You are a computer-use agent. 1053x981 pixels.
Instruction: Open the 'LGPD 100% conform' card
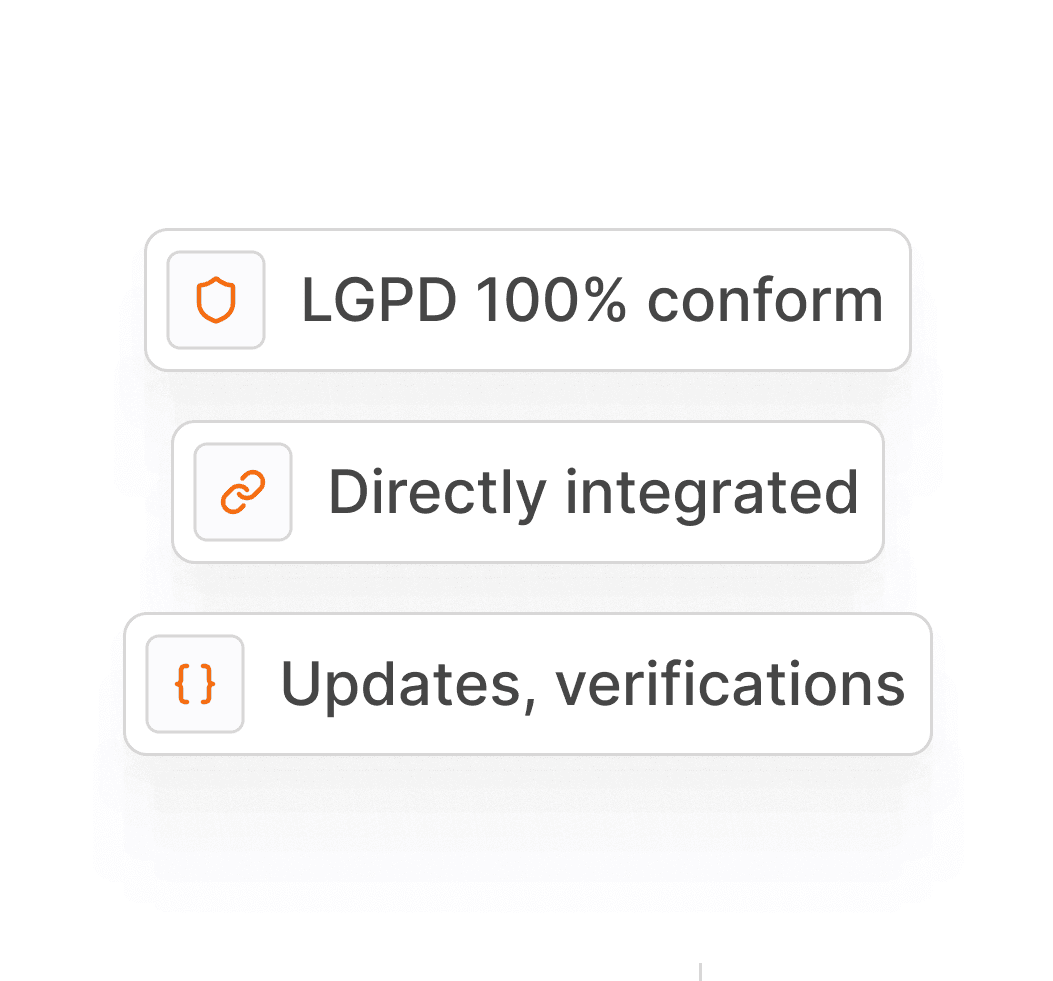(x=528, y=300)
